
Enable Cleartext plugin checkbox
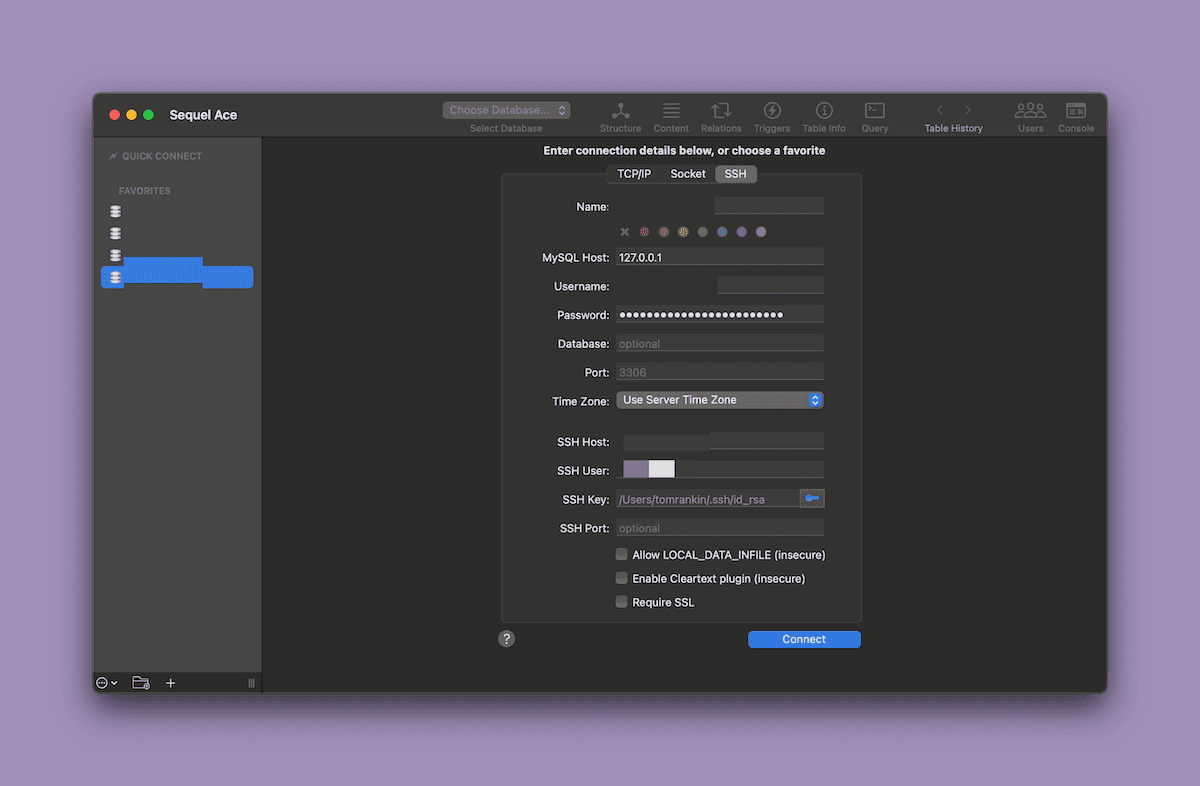click(622, 578)
